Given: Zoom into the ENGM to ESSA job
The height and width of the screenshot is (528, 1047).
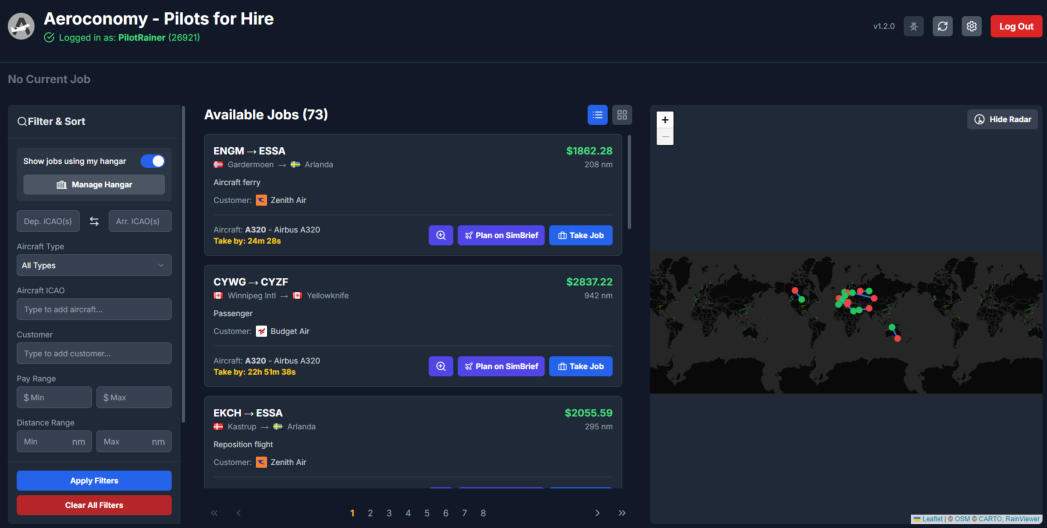Looking at the screenshot, I should coord(440,235).
